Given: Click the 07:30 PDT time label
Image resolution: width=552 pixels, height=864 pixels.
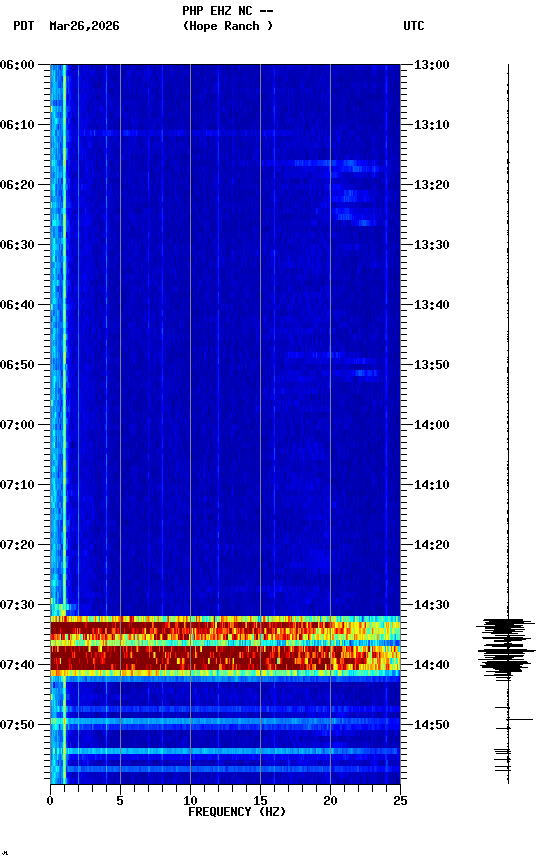Looking at the screenshot, I should [17, 605].
